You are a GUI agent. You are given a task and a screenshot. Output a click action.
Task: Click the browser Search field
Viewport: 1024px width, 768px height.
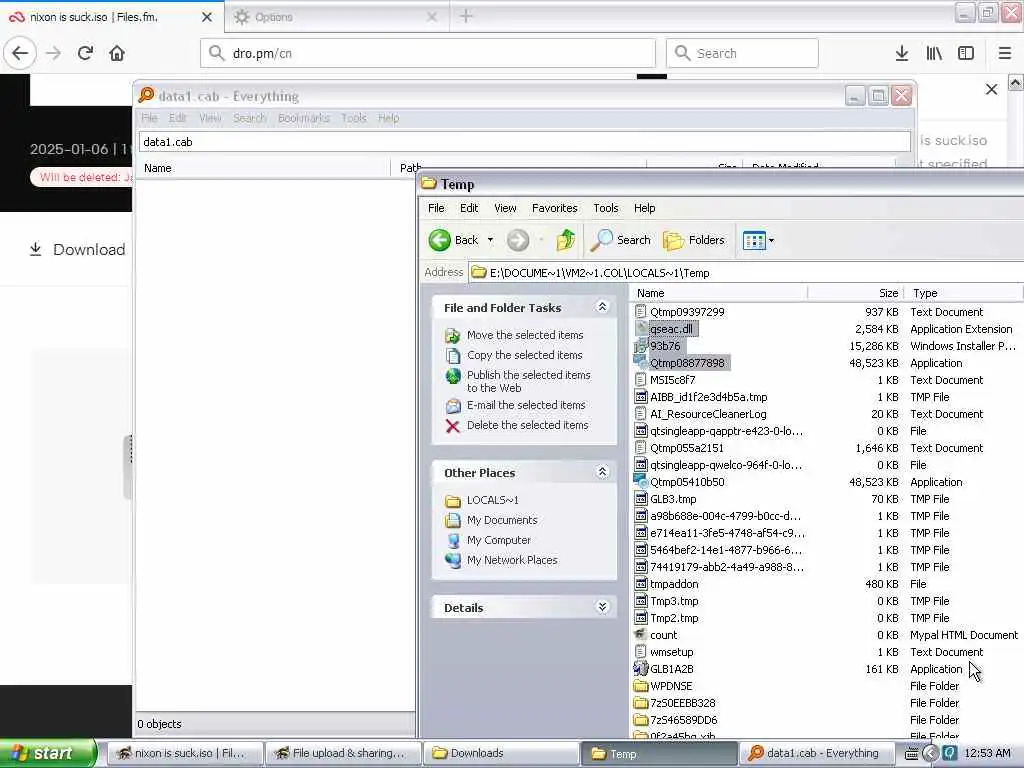pos(742,53)
